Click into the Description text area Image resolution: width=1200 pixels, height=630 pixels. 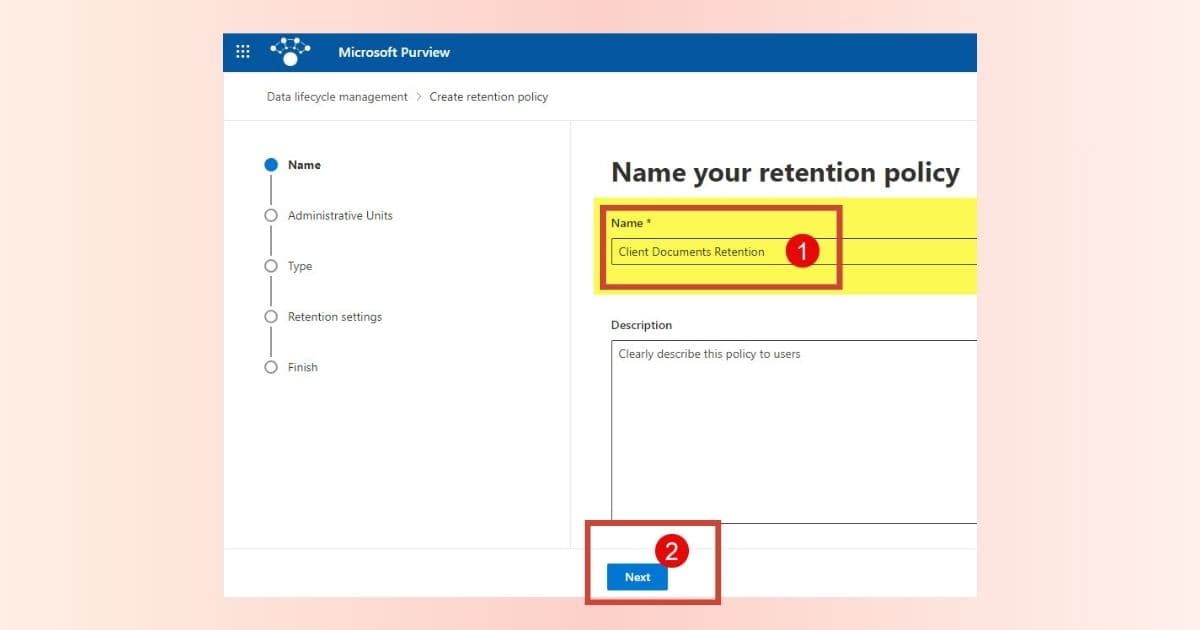pos(790,430)
